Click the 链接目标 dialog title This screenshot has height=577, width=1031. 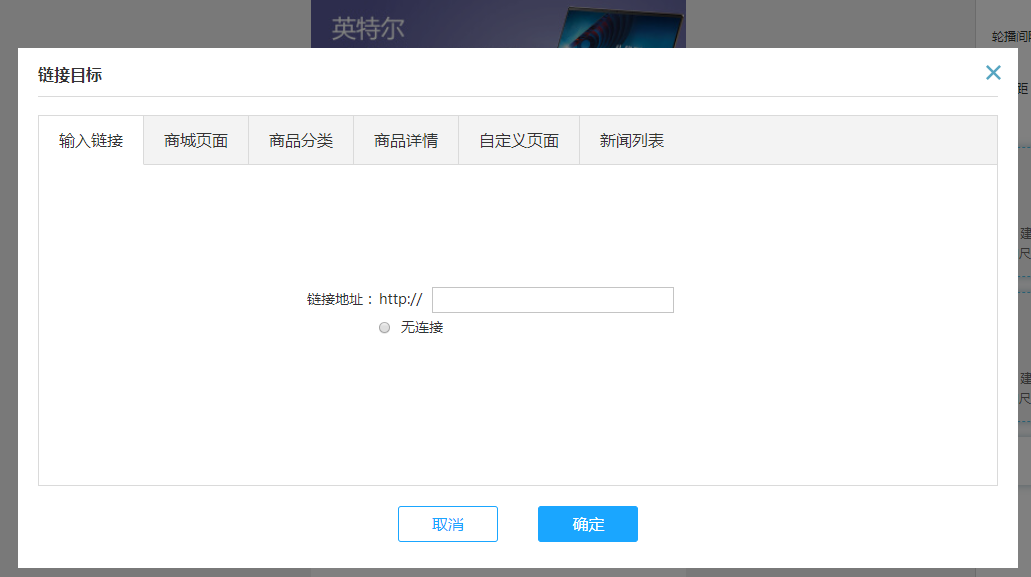(x=70, y=75)
